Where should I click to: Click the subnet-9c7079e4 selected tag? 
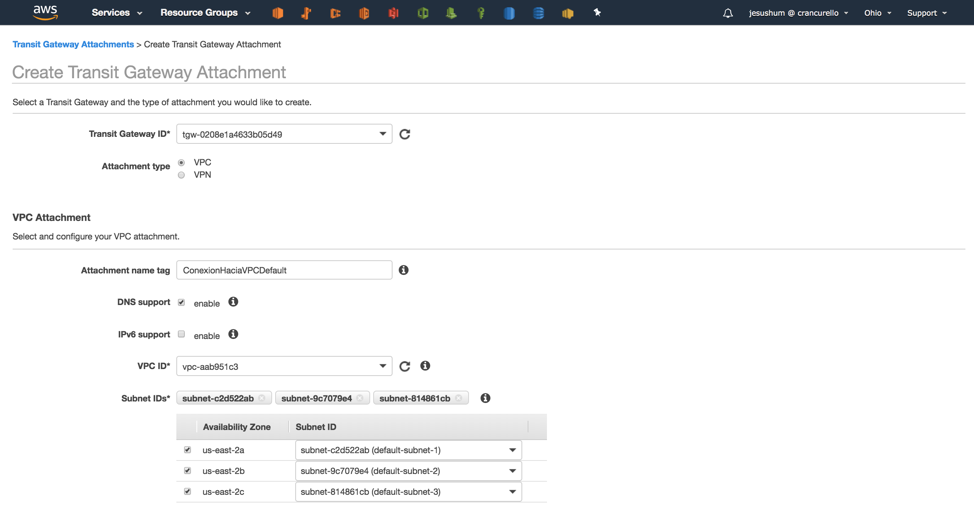[322, 398]
